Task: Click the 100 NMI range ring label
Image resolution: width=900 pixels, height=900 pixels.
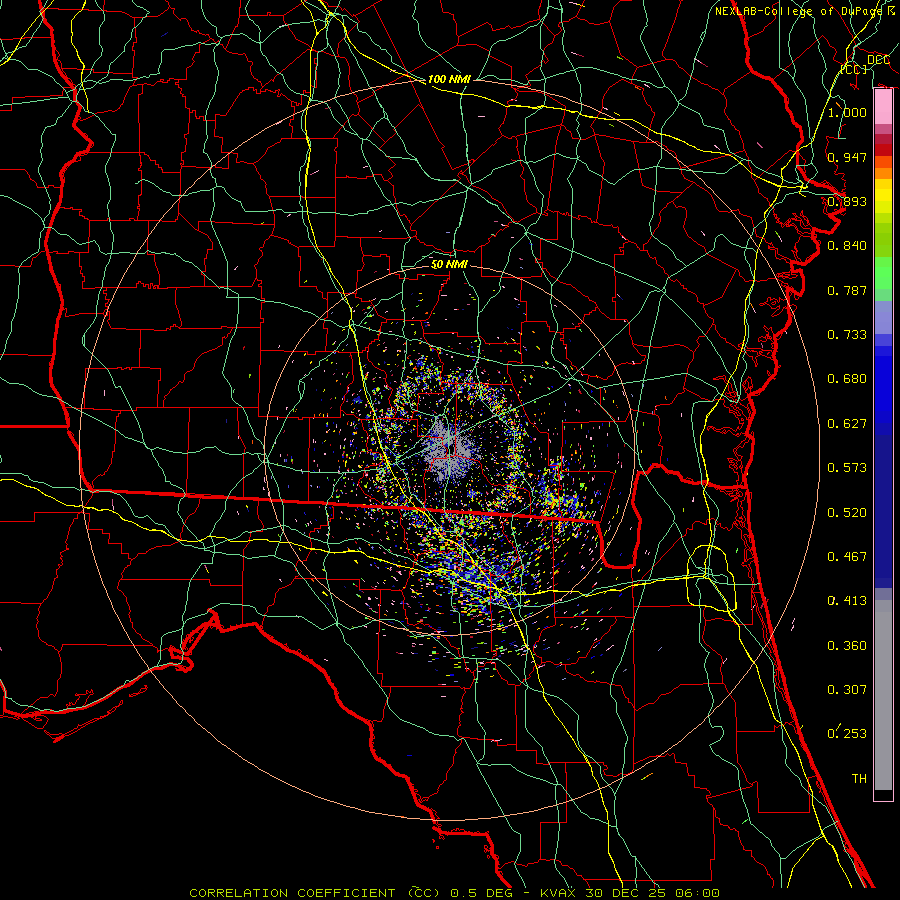Action: (449, 79)
